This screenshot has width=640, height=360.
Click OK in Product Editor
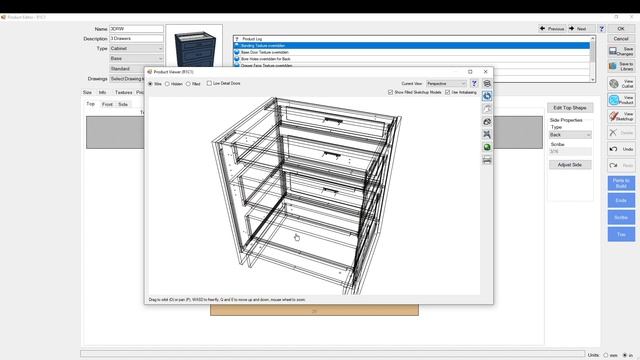(621, 29)
